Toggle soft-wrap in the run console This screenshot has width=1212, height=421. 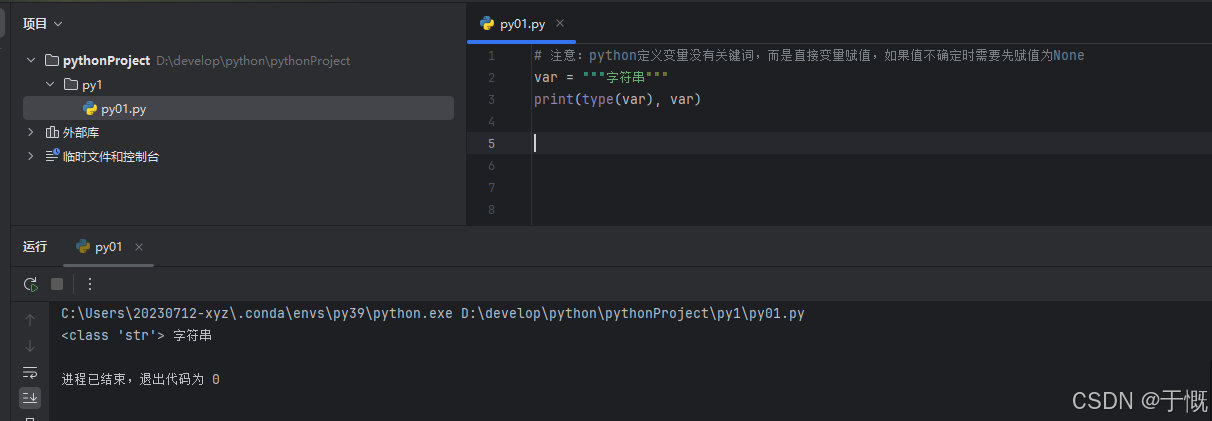click(30, 372)
